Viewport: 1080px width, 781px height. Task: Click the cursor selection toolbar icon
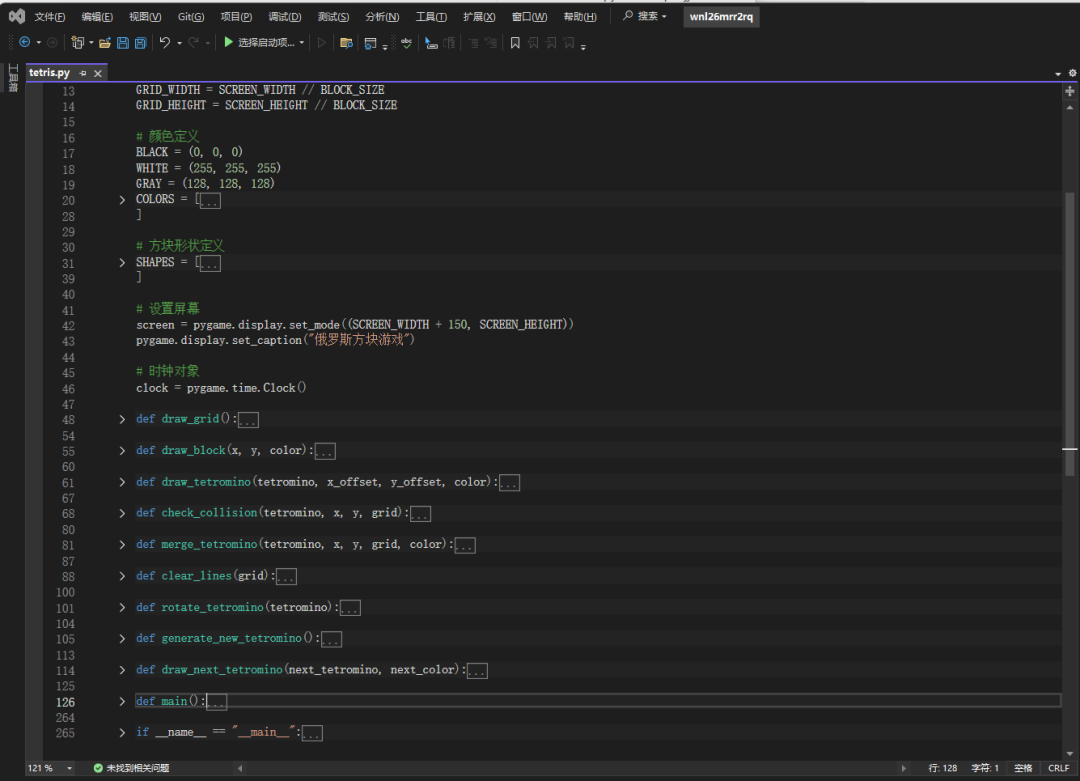(431, 43)
